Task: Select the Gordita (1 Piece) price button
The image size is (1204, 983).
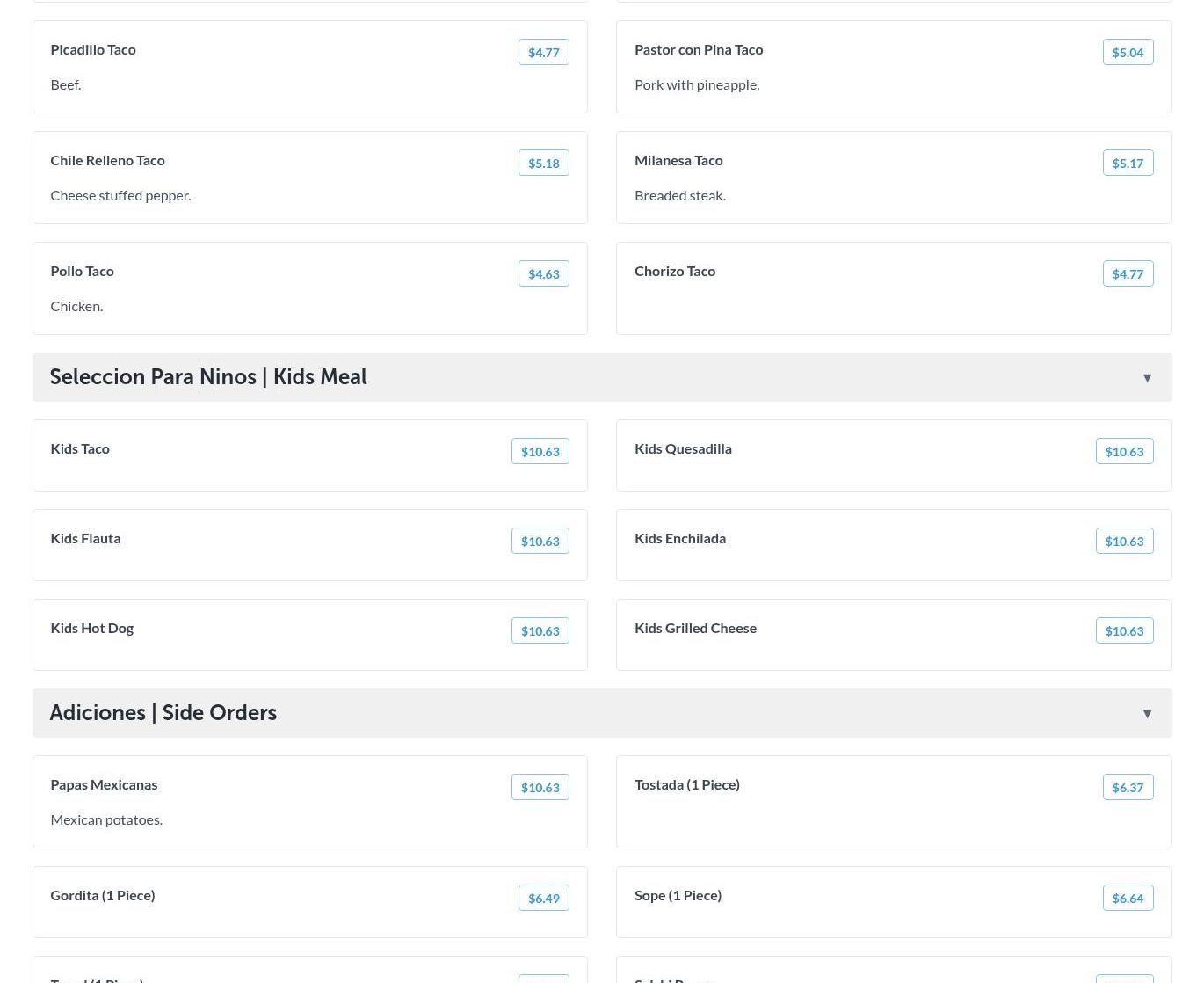Action: tap(543, 899)
